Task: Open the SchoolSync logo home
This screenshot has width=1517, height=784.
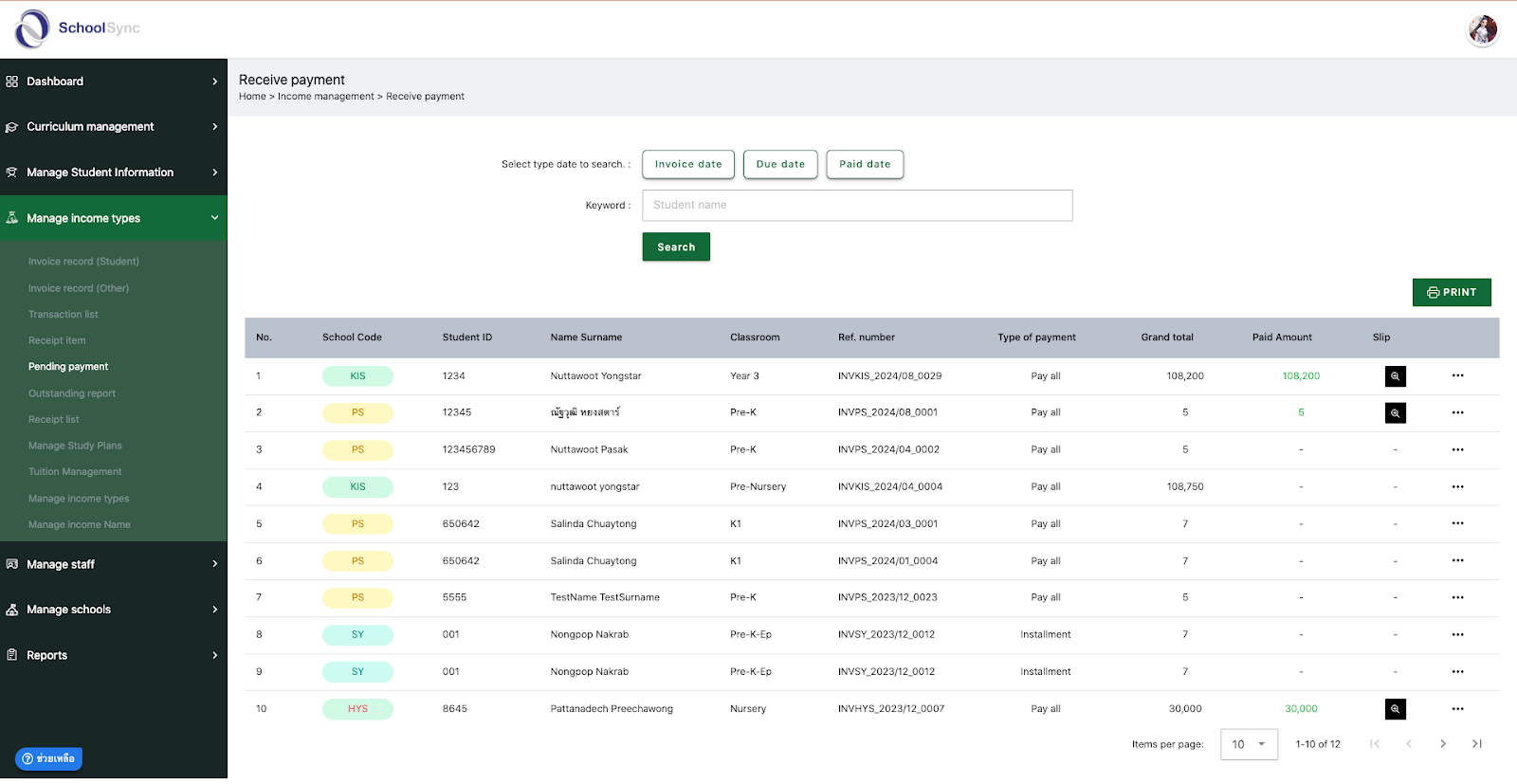Action: tap(78, 28)
